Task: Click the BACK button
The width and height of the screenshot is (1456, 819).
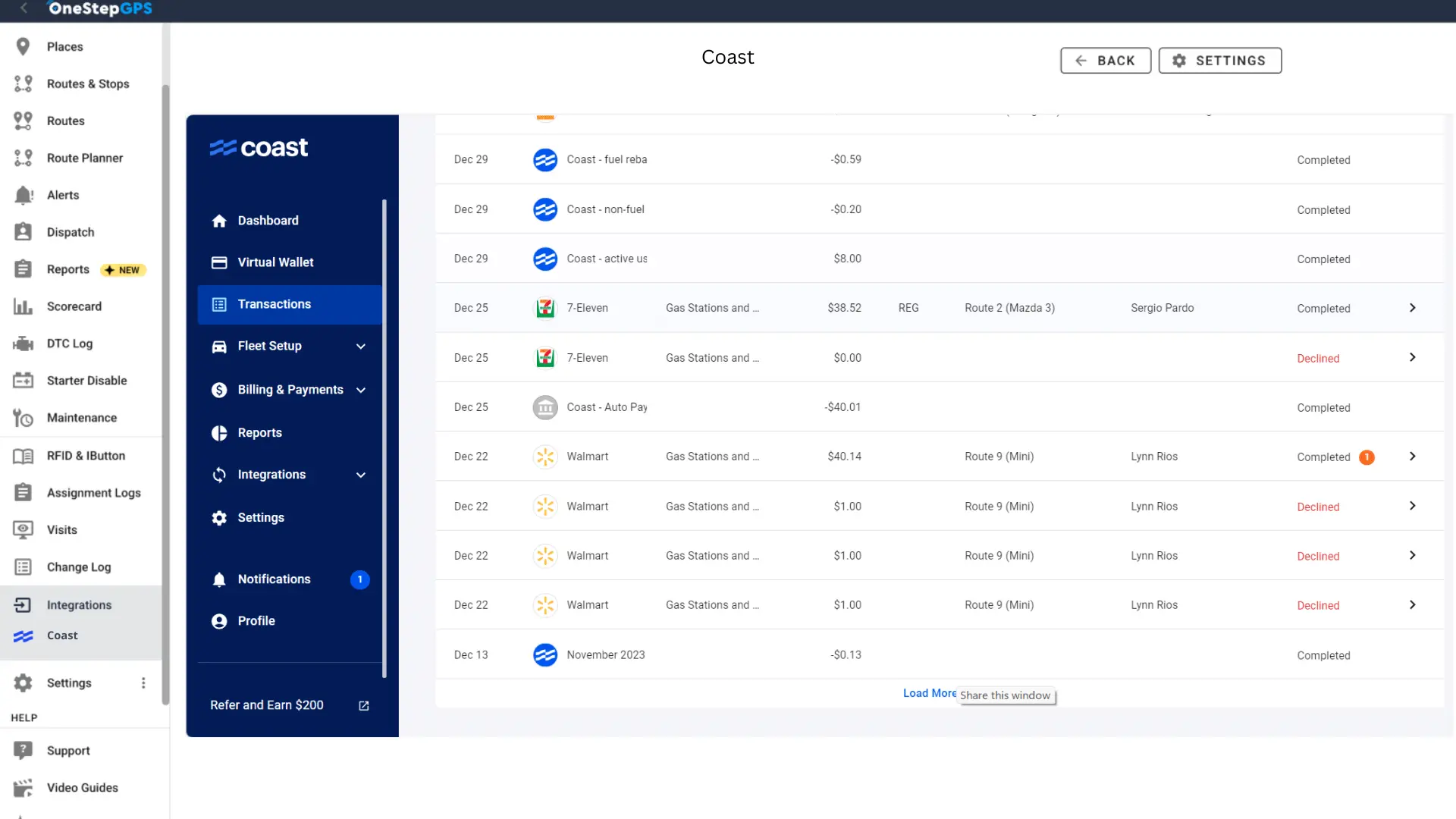Action: (x=1105, y=61)
